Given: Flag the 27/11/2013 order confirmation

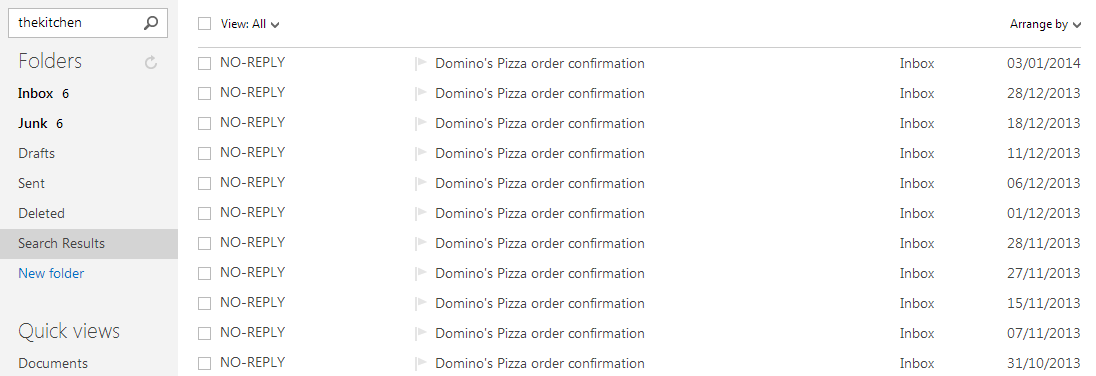Looking at the screenshot, I should point(420,274).
